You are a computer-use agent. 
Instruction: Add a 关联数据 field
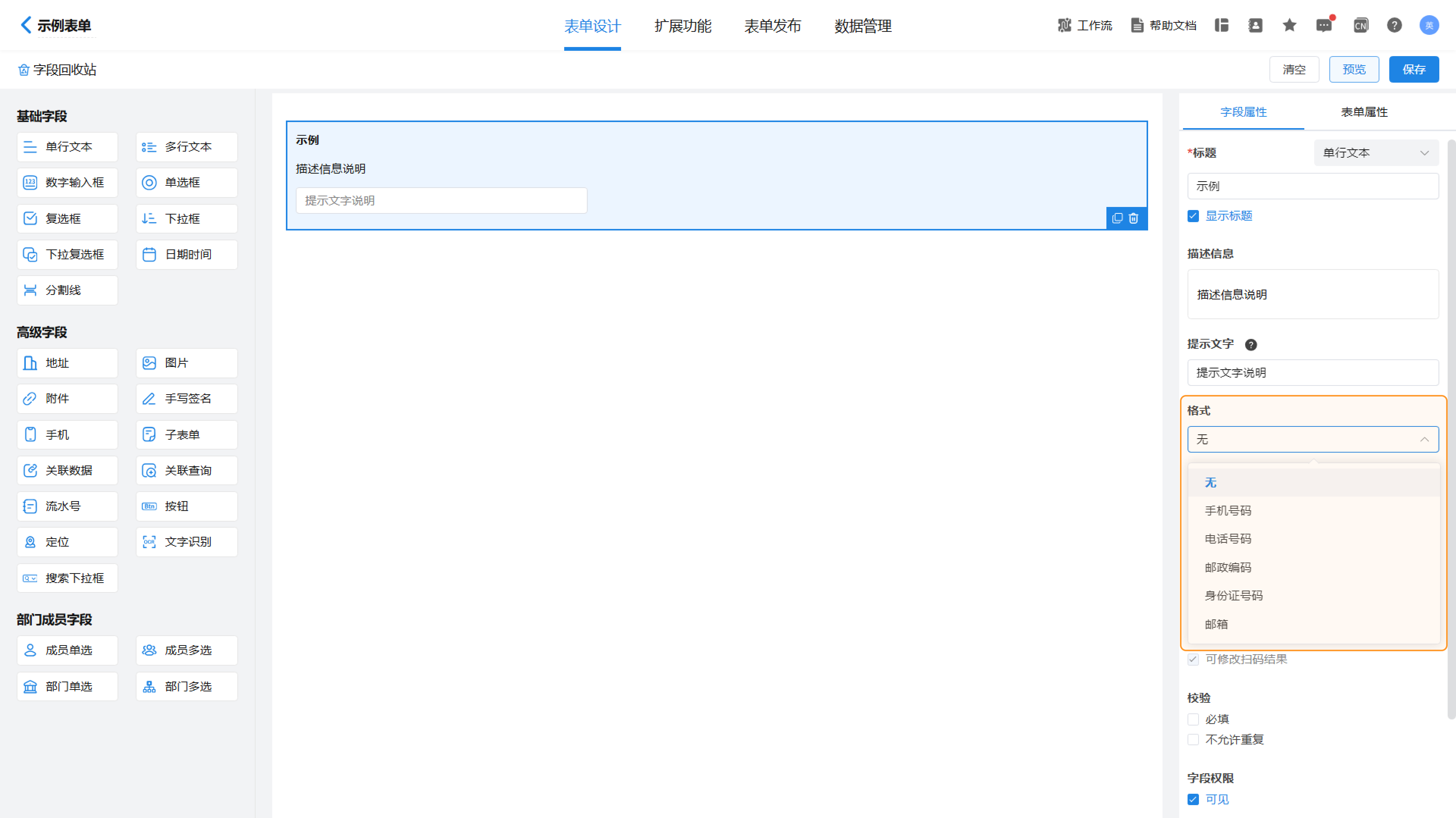(x=67, y=470)
